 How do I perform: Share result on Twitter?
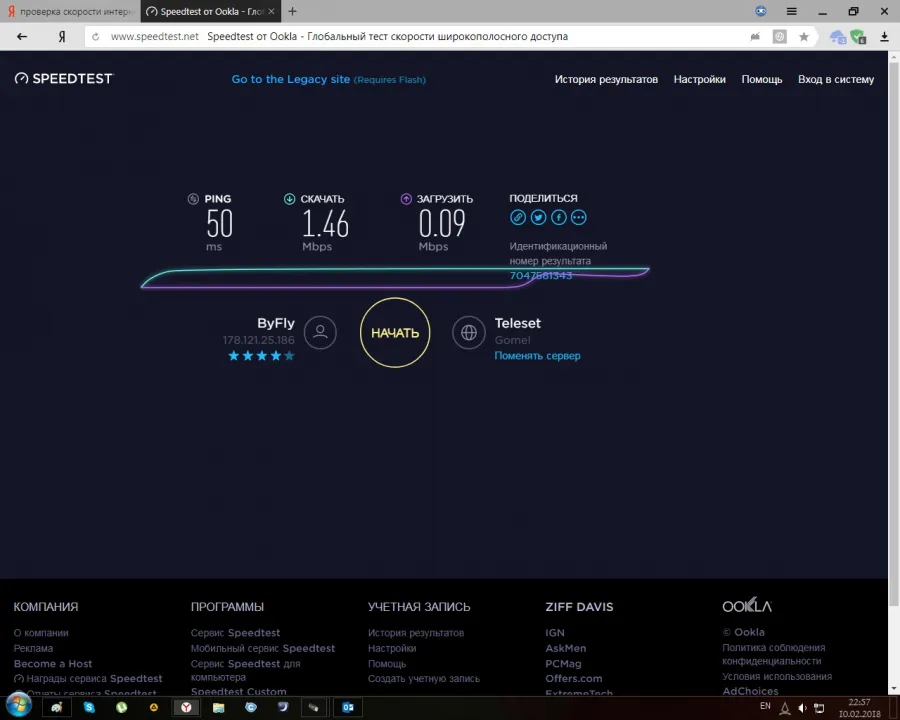click(538, 218)
